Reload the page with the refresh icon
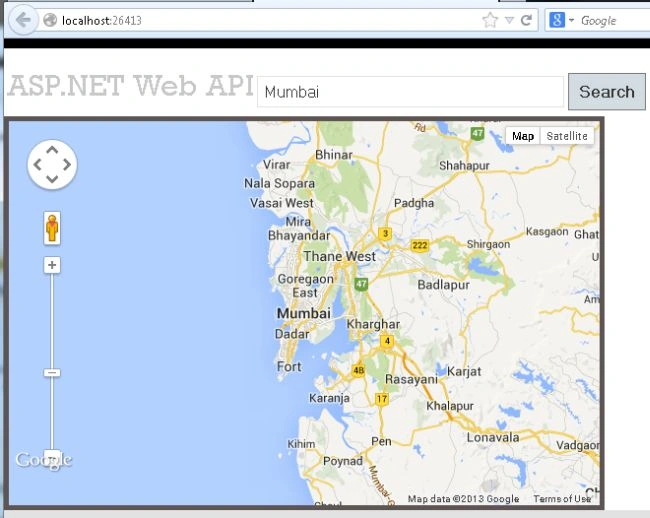Image resolution: width=650 pixels, height=518 pixels. tap(526, 20)
